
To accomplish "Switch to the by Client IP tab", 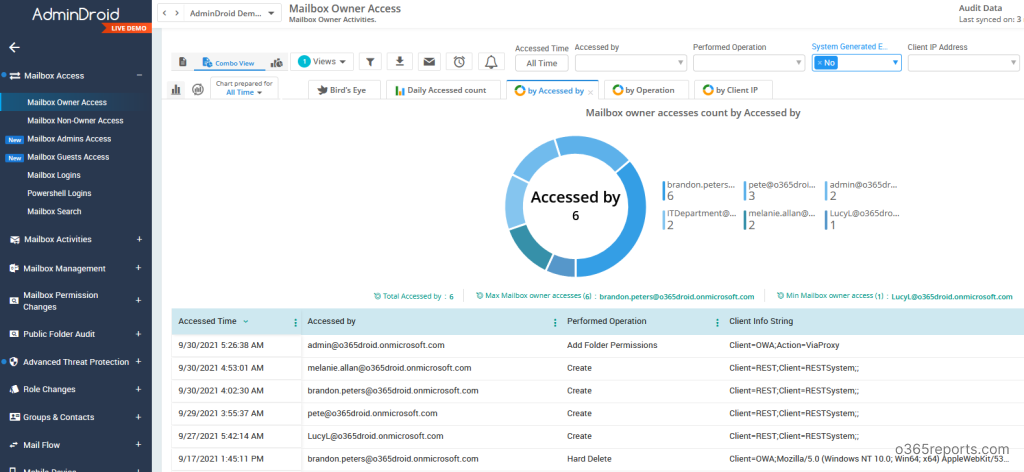I will click(x=733, y=90).
